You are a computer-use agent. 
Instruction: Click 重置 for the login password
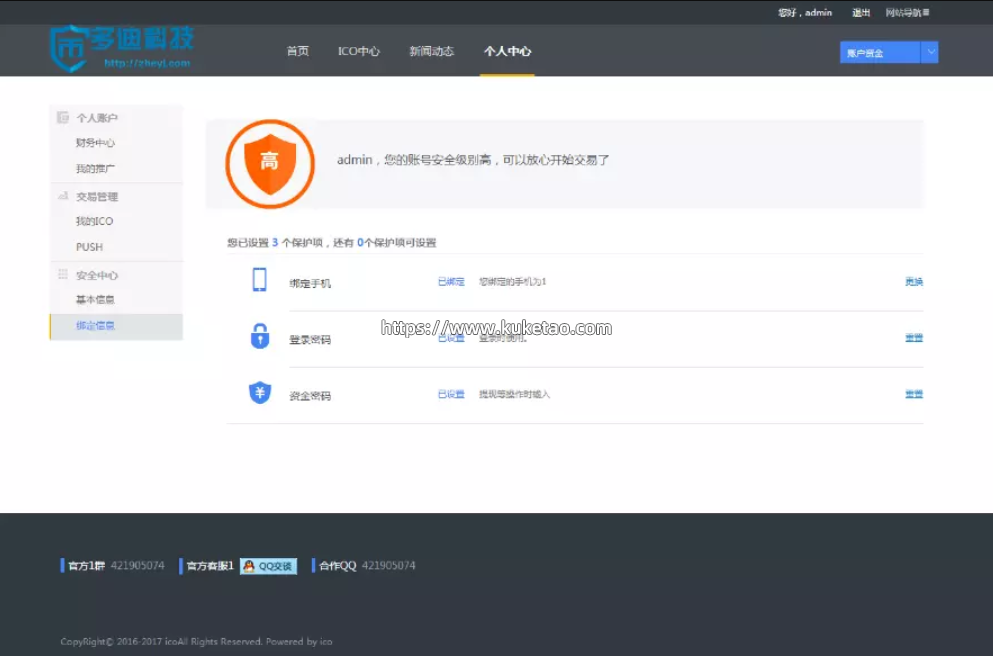tap(913, 338)
